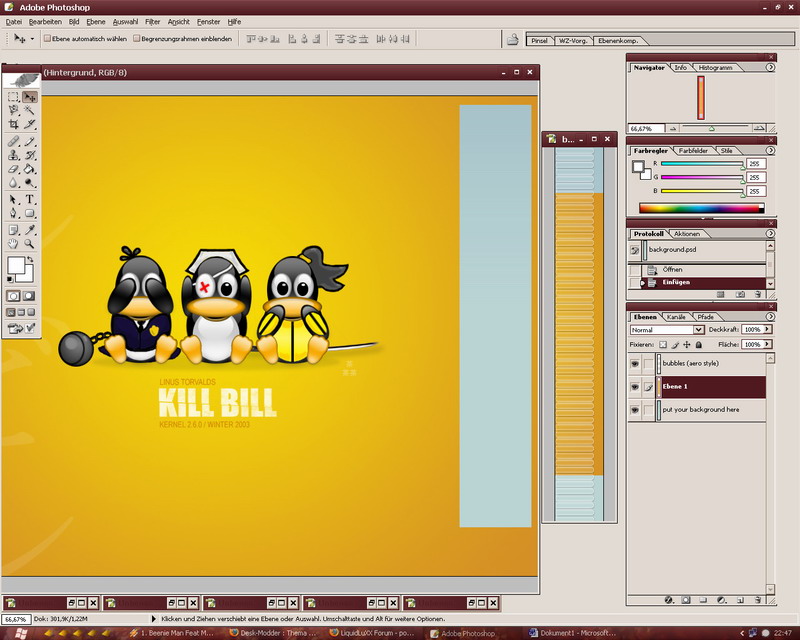Toggle lock all icon in Fixieren row
Viewport: 800px width, 640px height.
pyautogui.click(x=698, y=344)
